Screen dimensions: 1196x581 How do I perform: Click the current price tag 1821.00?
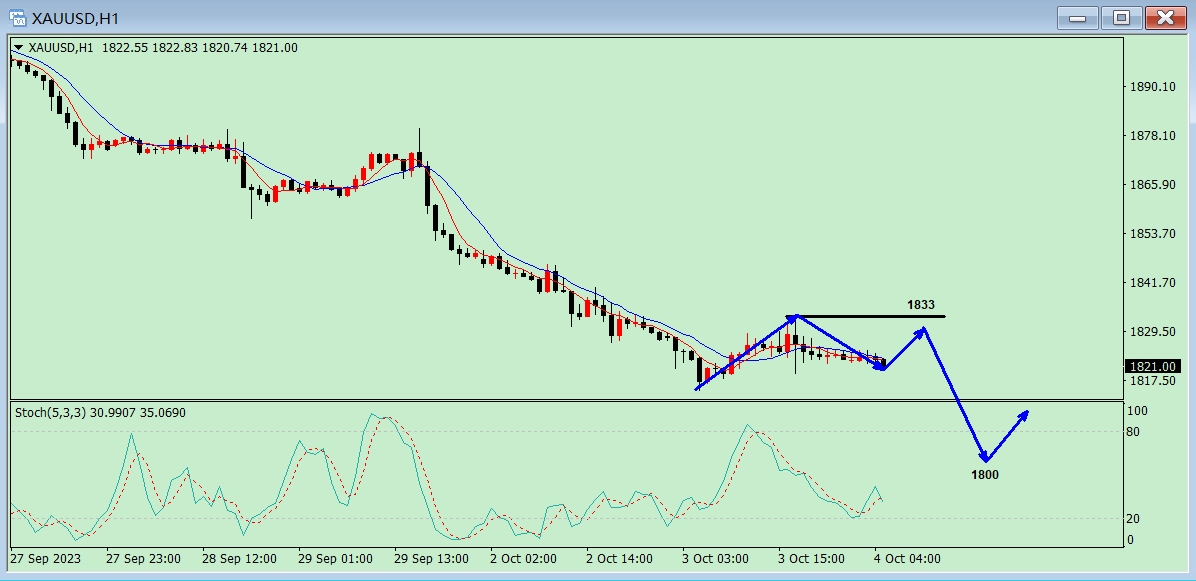pos(1152,367)
